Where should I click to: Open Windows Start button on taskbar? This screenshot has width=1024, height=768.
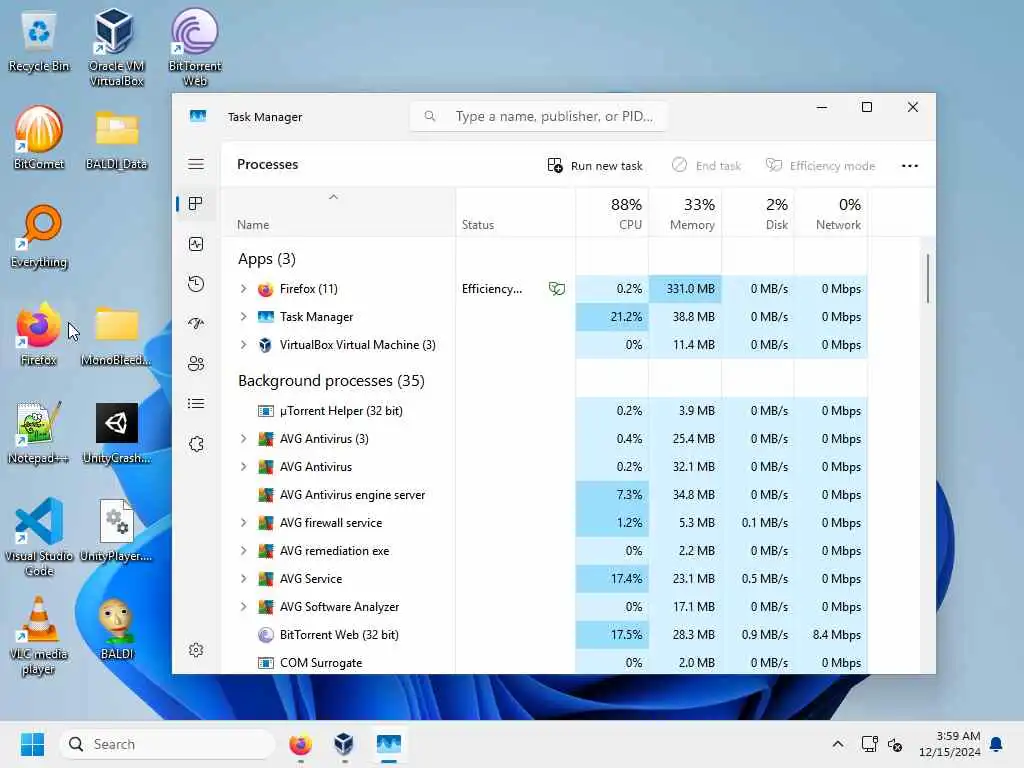pyautogui.click(x=32, y=744)
